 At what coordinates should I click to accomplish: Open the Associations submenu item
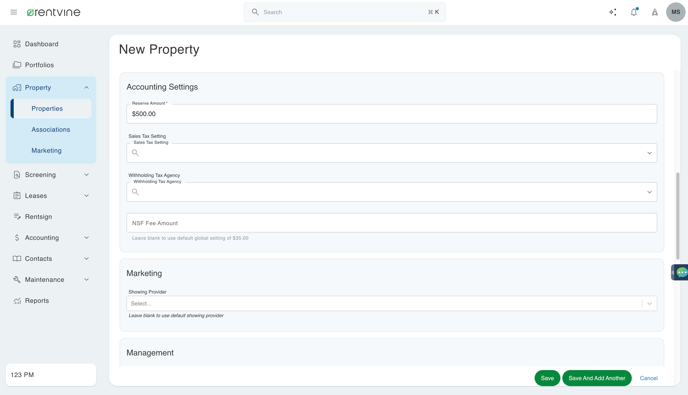coord(51,129)
